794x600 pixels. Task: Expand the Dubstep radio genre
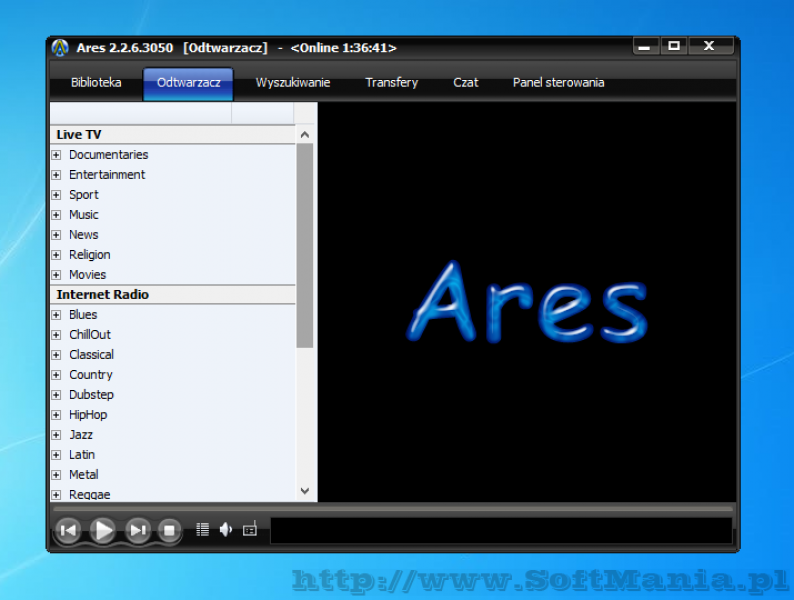pyautogui.click(x=56, y=395)
